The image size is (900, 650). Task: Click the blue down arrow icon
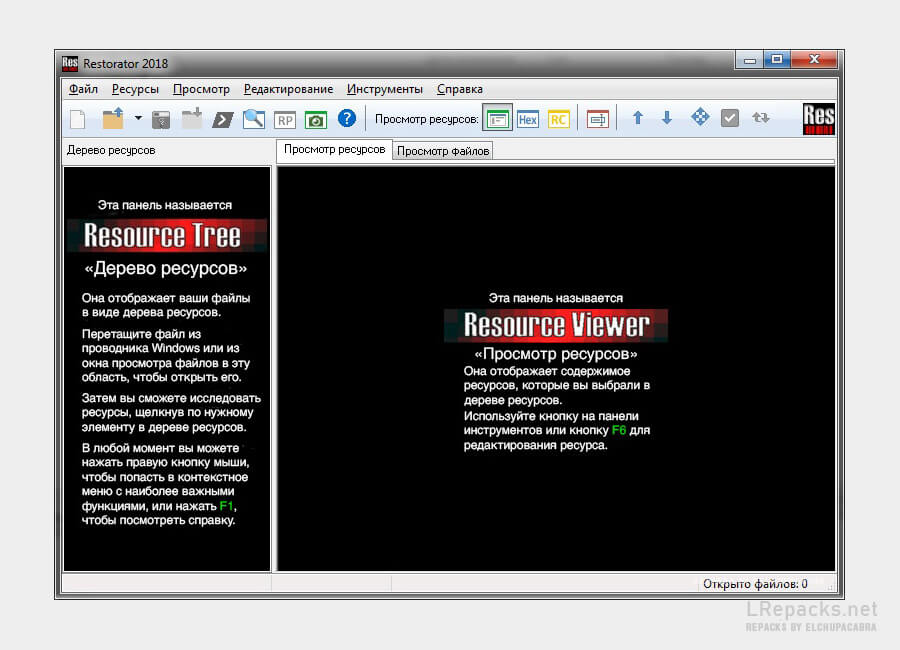pyautogui.click(x=667, y=118)
